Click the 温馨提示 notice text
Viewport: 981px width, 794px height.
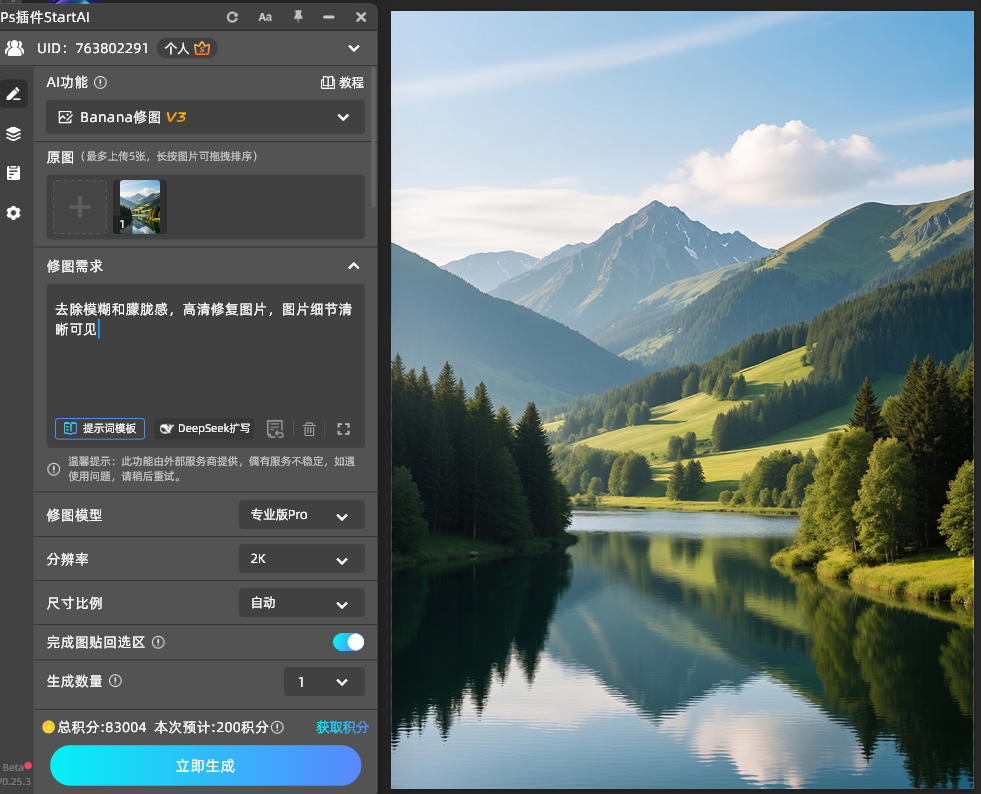[211, 469]
